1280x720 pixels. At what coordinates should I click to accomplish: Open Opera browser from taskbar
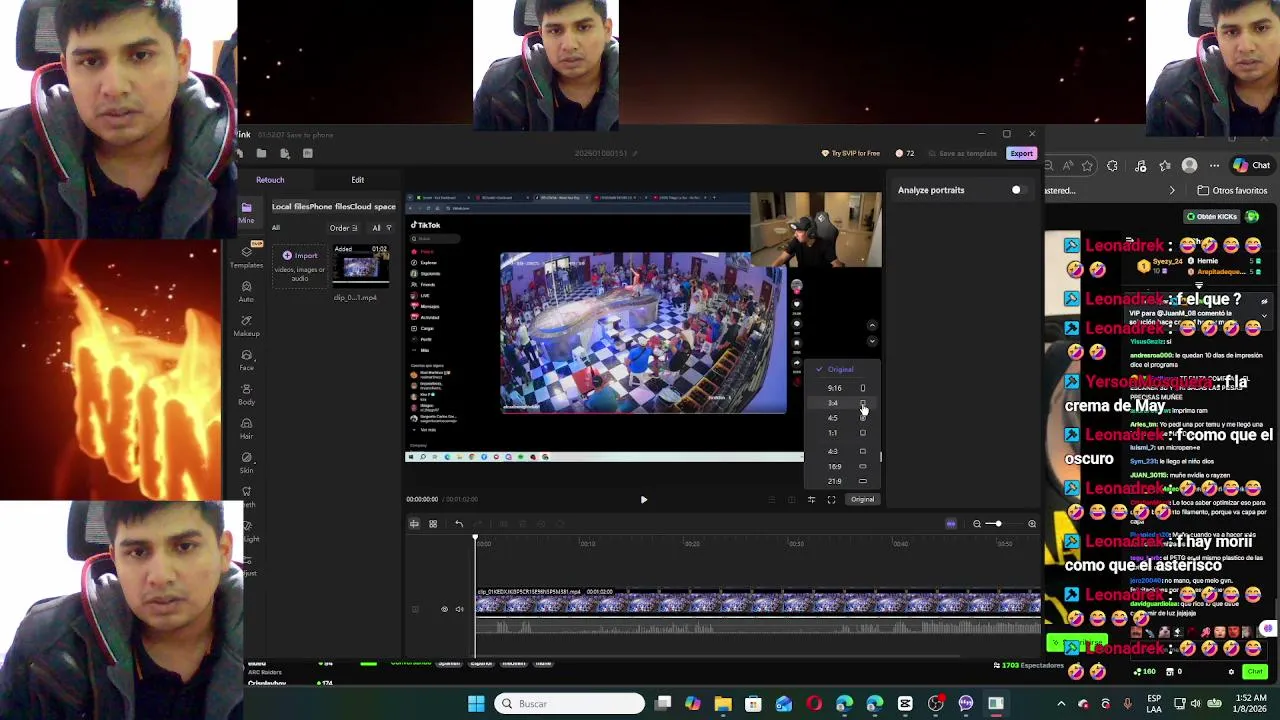(x=814, y=704)
